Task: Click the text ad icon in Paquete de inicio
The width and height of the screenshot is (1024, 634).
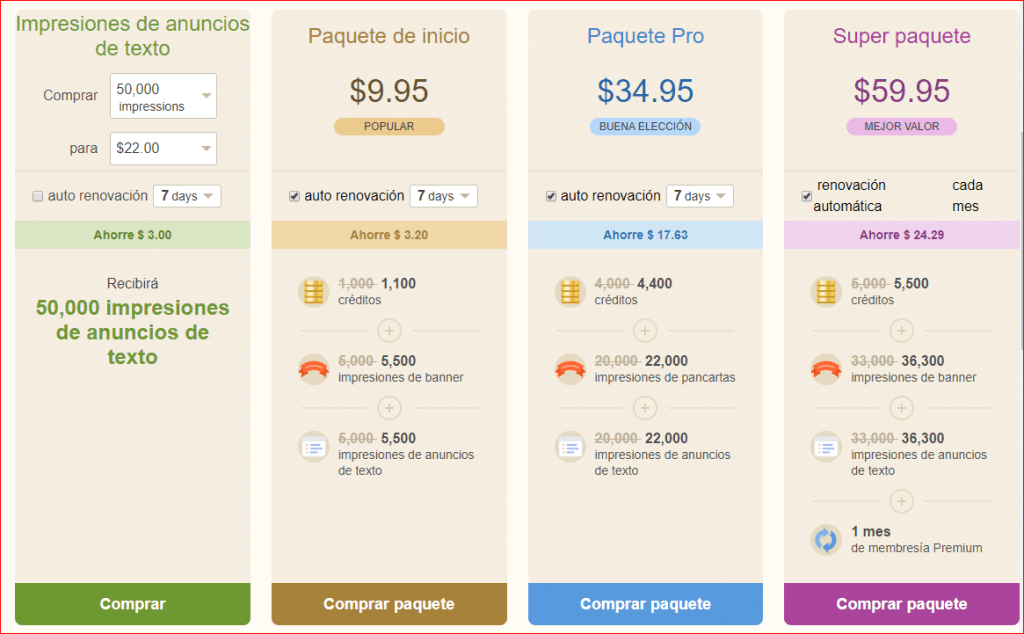Action: (314, 446)
